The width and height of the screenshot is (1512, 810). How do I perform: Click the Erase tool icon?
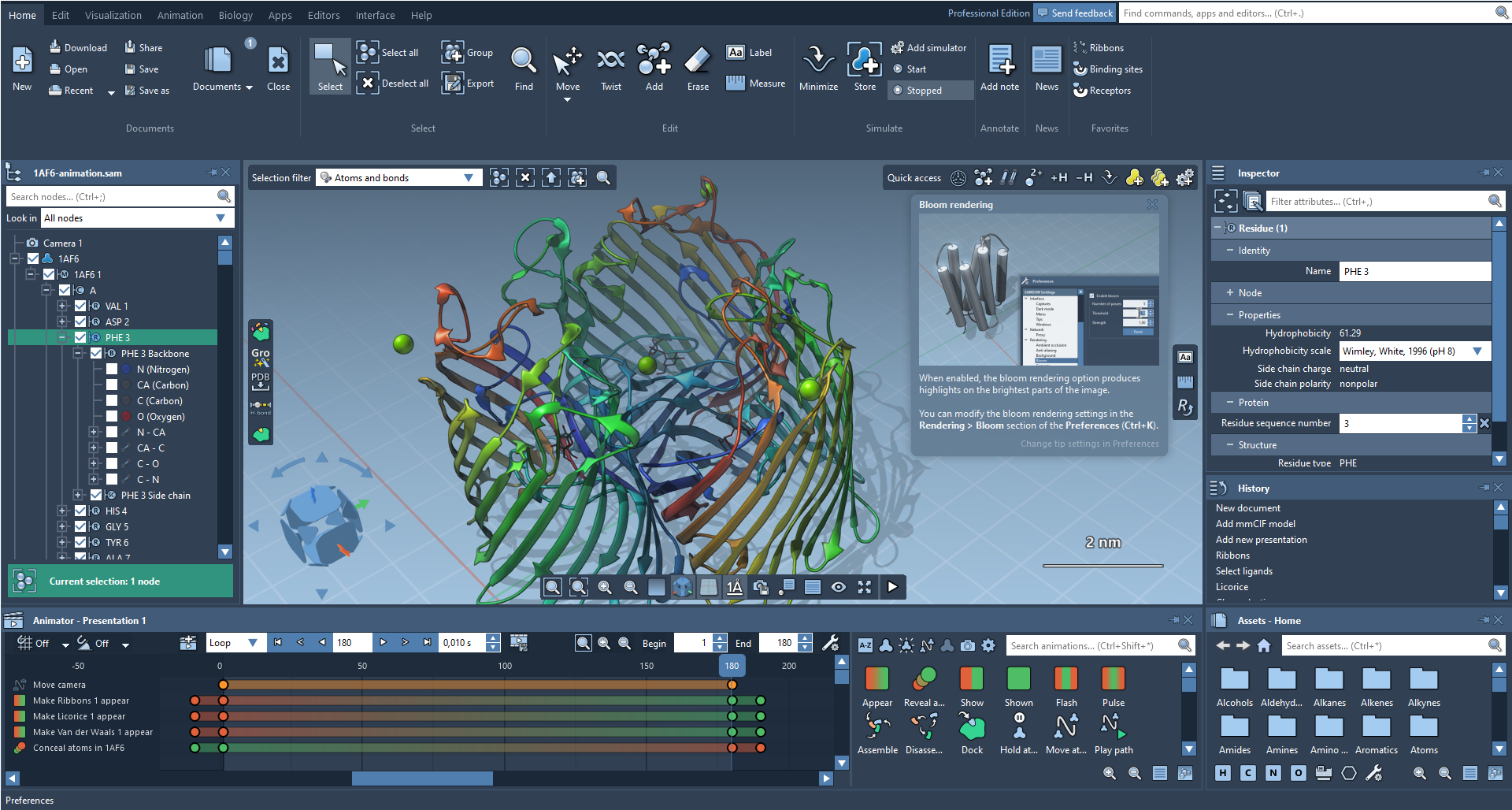tap(698, 67)
